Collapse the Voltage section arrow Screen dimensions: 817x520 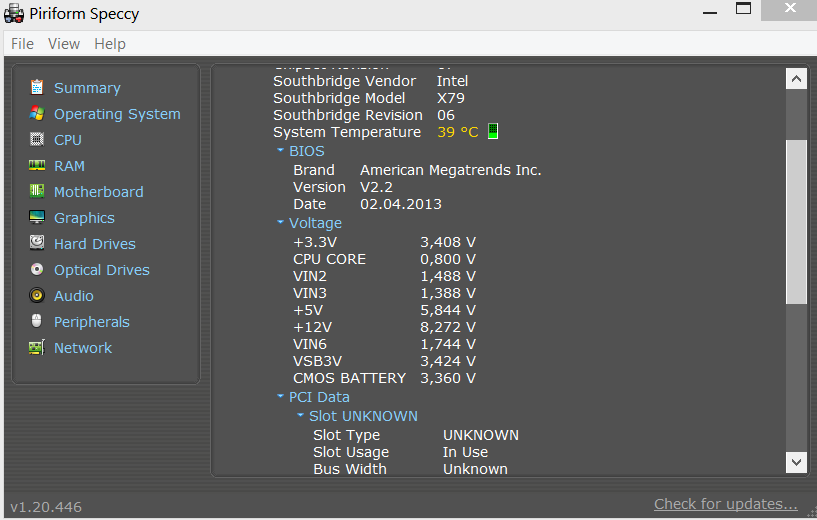(x=280, y=222)
